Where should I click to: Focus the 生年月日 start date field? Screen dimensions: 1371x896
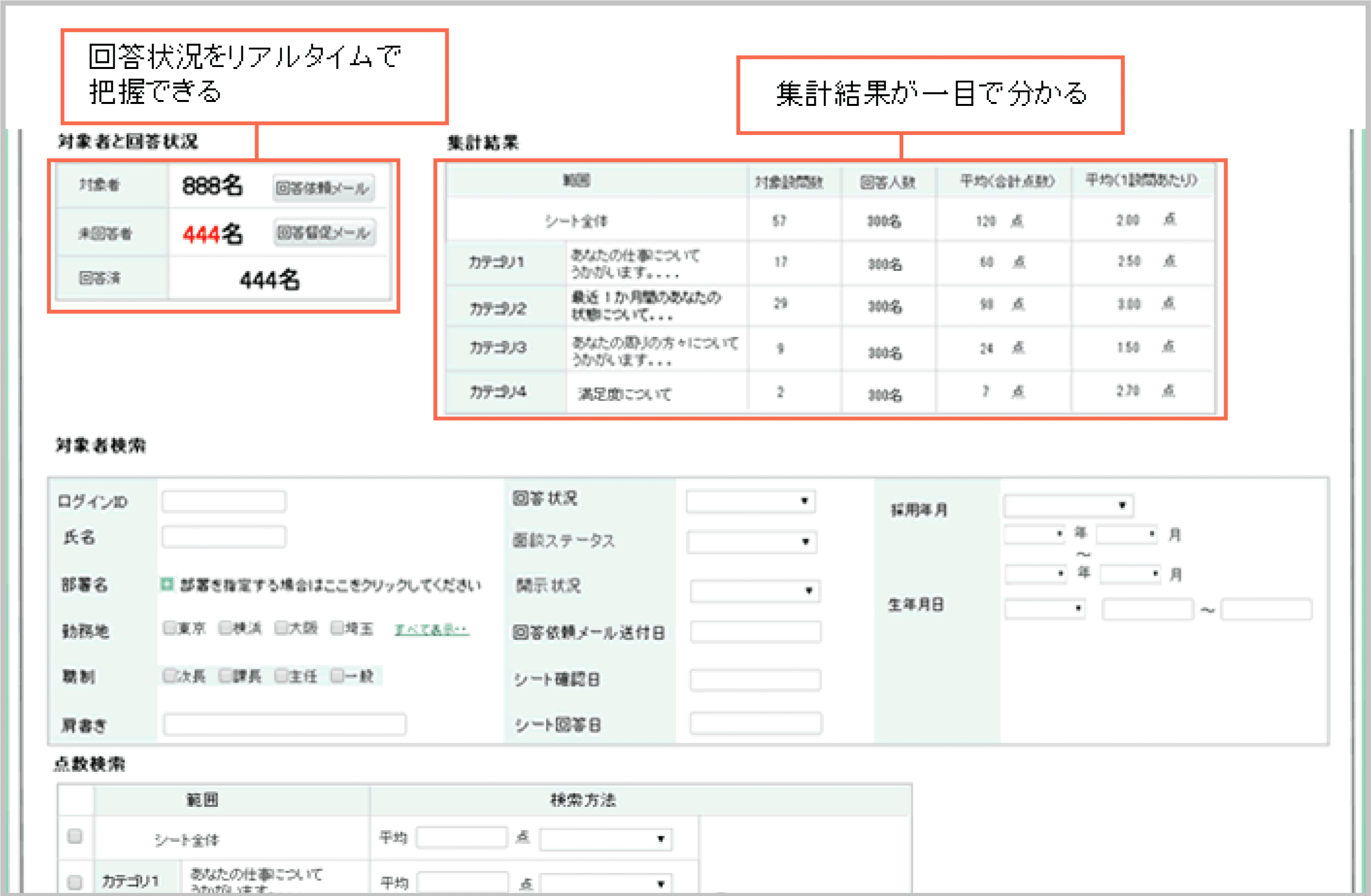tap(1147, 609)
